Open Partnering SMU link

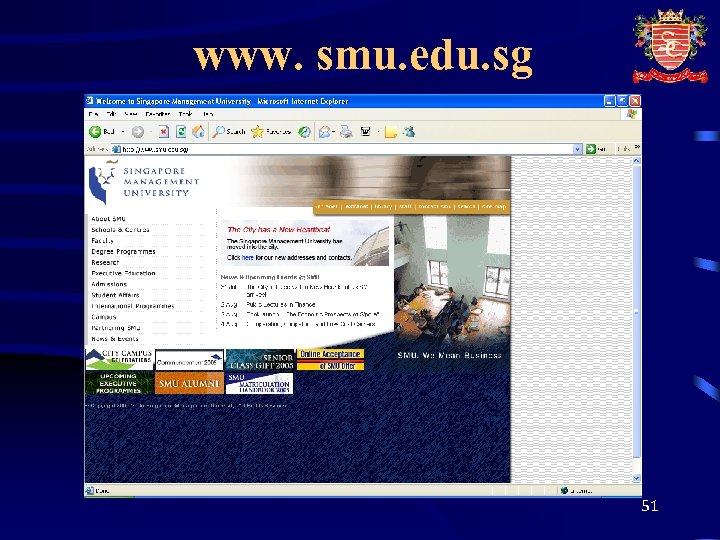116,328
